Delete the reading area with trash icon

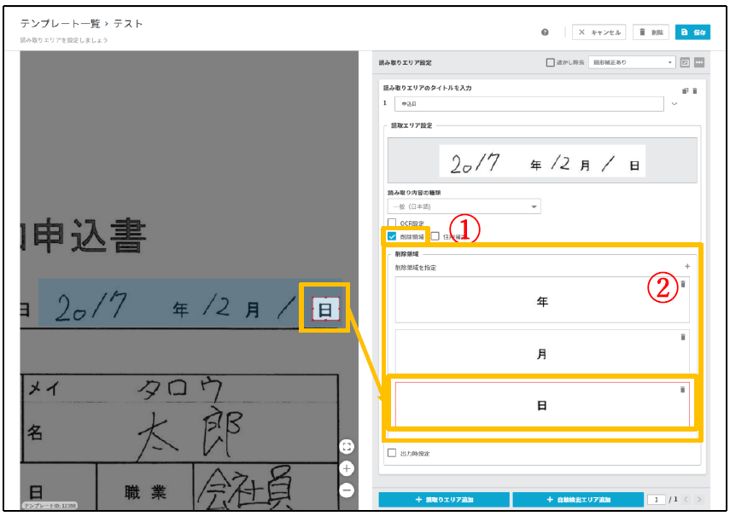[694, 90]
